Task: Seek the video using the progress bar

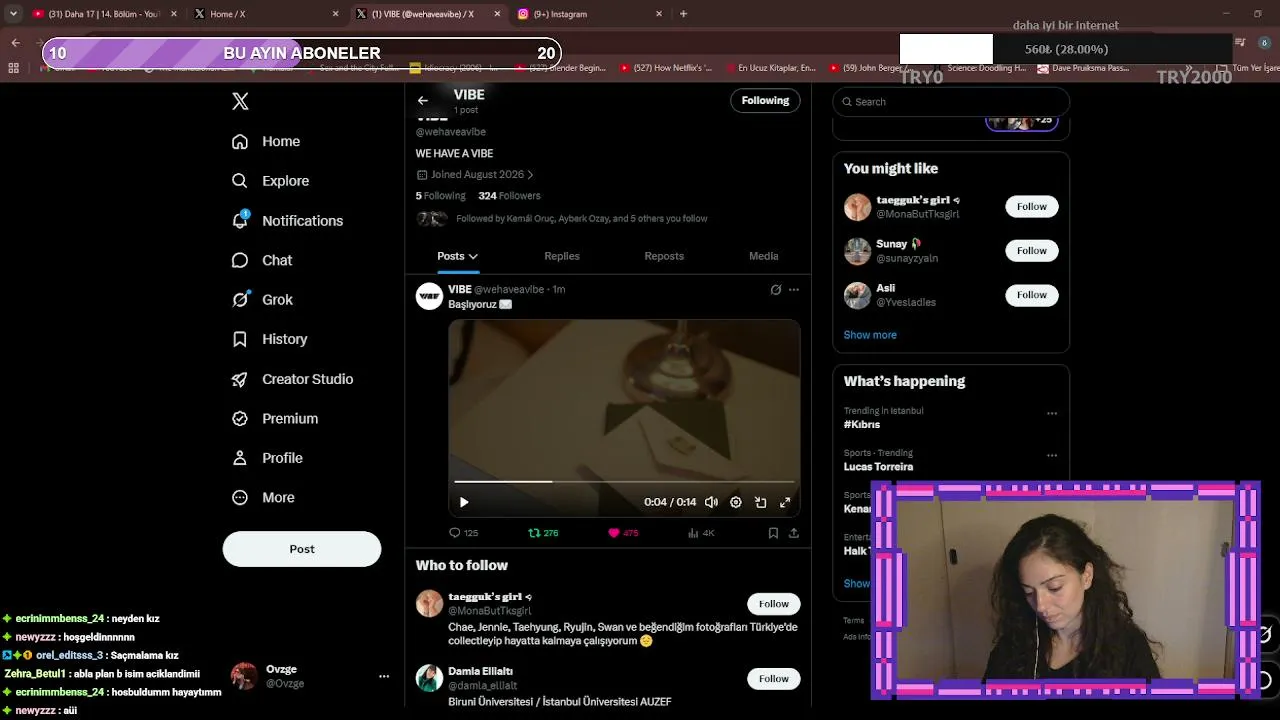Action: pos(624,482)
